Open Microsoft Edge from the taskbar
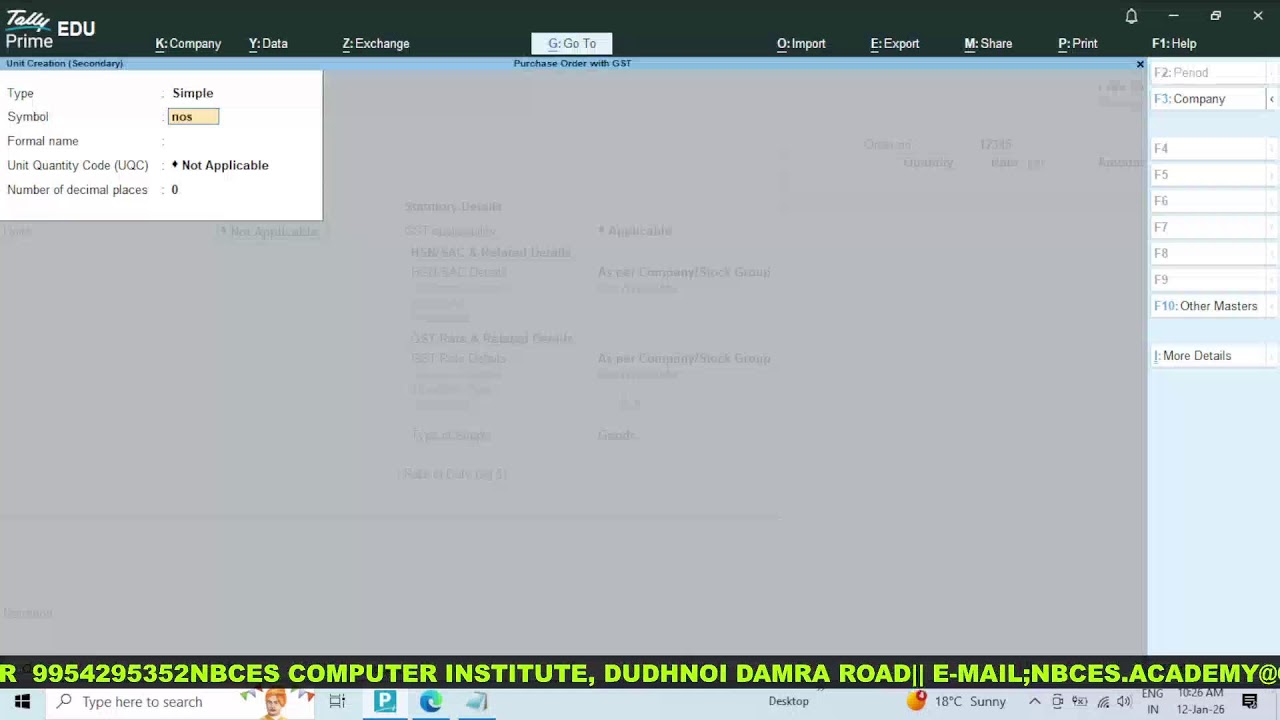 [x=431, y=702]
